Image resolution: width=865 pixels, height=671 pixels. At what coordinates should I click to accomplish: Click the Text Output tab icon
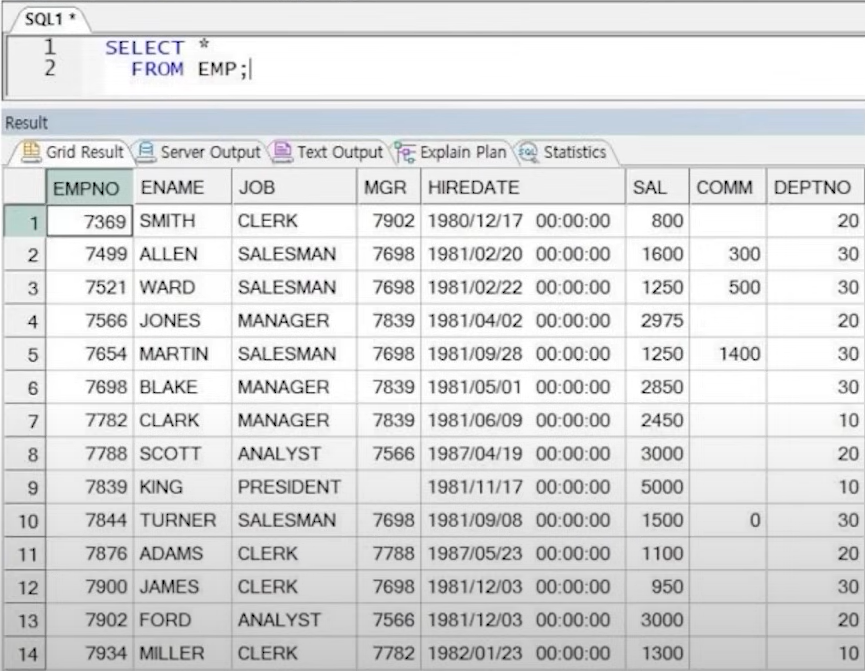point(282,152)
